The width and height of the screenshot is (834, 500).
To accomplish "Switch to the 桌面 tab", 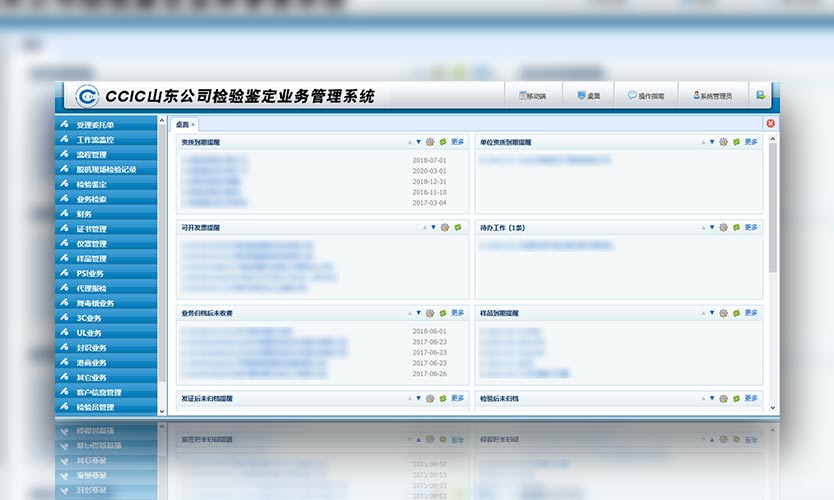I will [182, 124].
